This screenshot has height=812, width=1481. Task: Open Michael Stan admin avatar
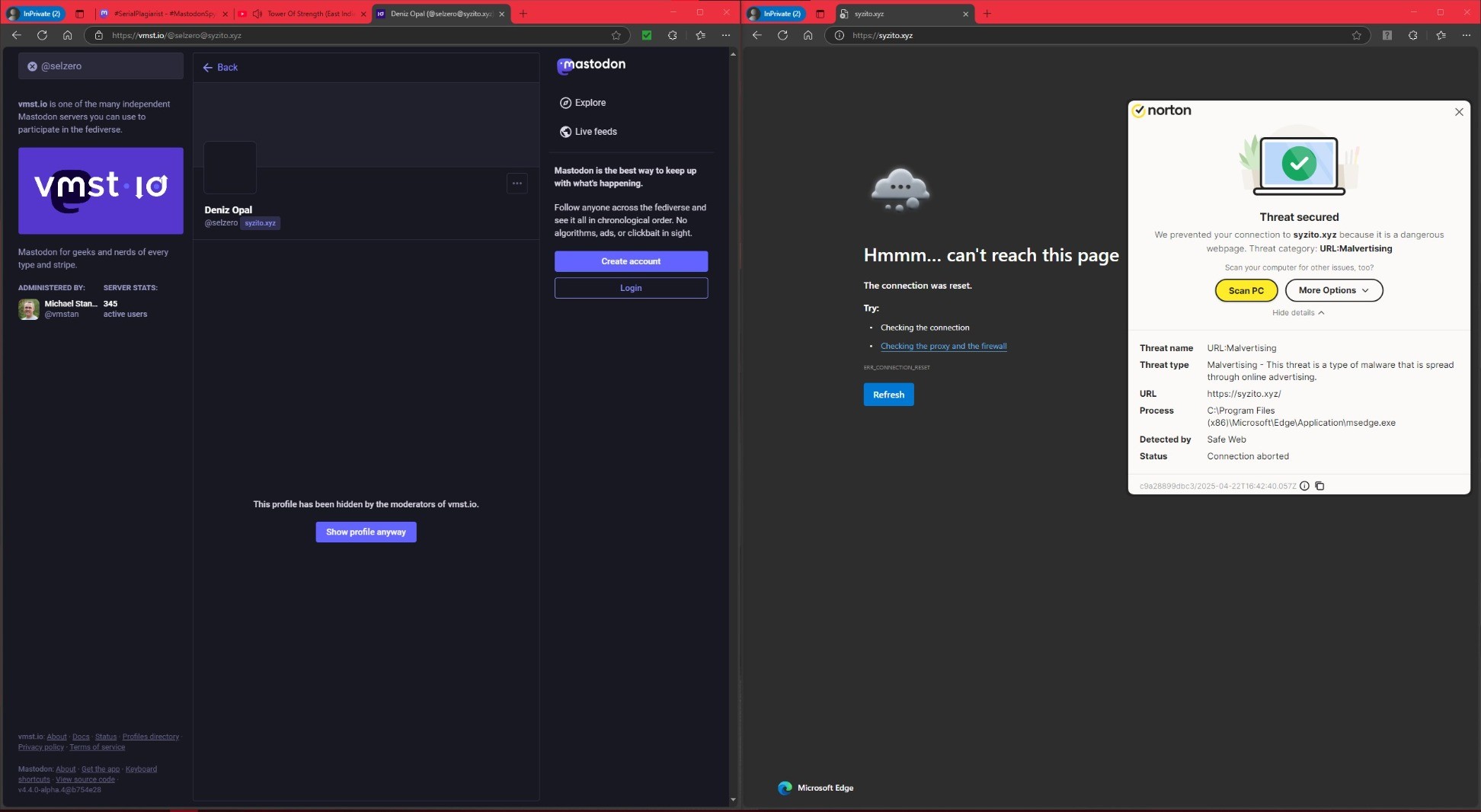point(29,309)
